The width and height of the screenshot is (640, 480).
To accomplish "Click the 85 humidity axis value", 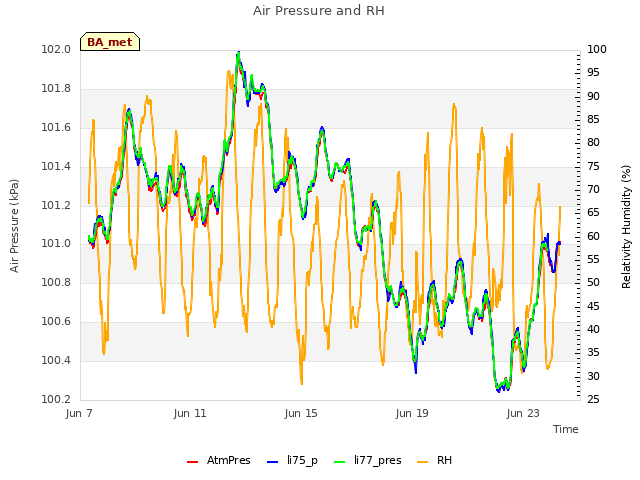I will pyautogui.click(x=593, y=120).
